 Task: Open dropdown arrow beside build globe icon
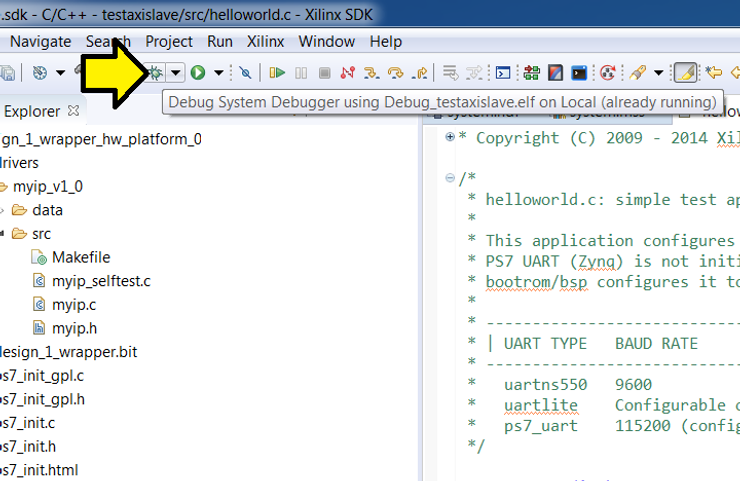(x=60, y=73)
